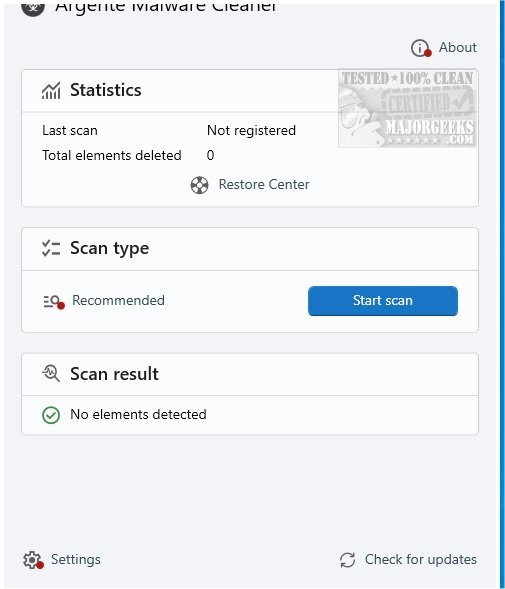
Task: Select the Recommended scan type label
Action: click(118, 301)
